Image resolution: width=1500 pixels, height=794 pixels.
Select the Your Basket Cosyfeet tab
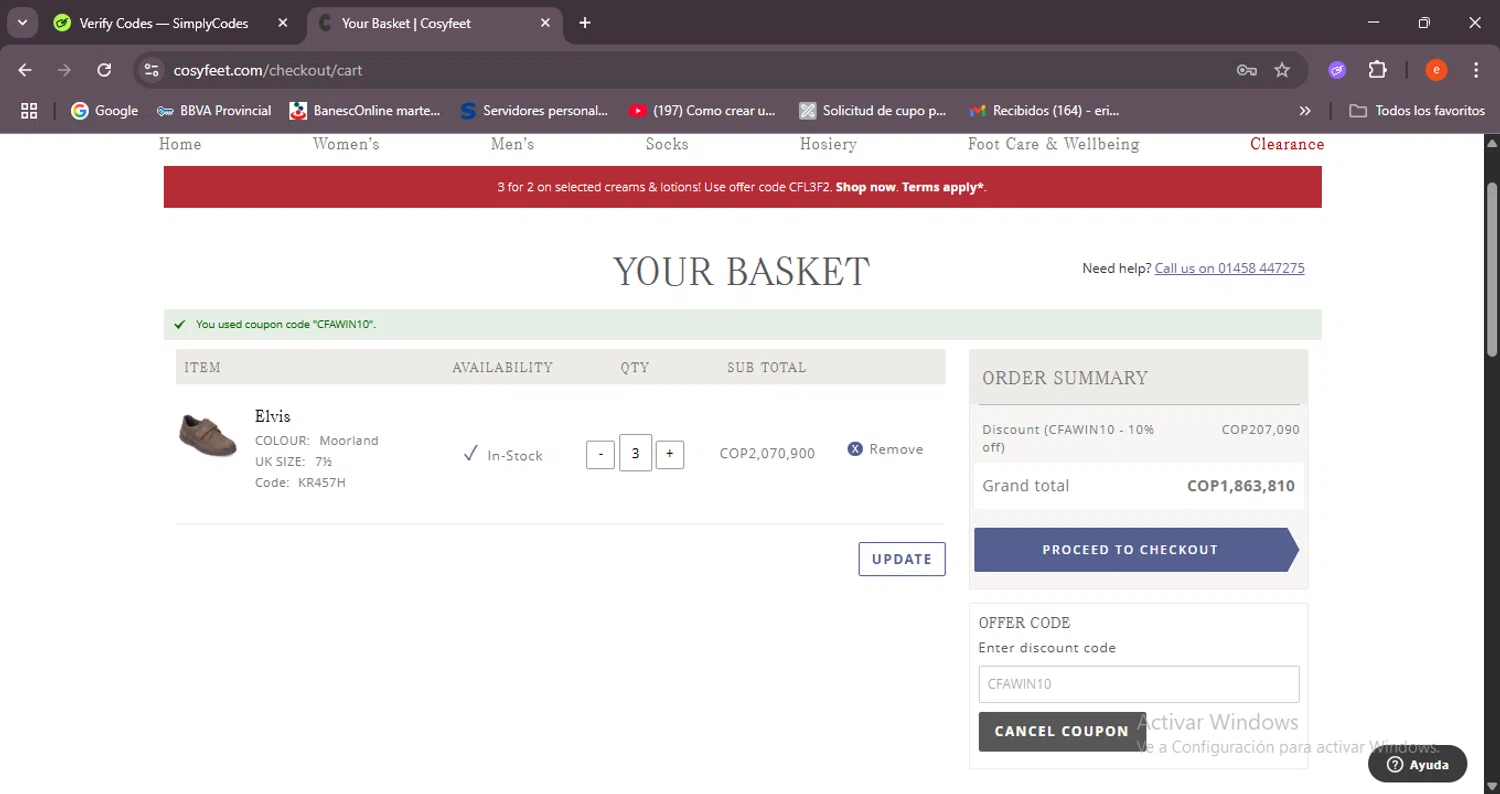(x=434, y=23)
